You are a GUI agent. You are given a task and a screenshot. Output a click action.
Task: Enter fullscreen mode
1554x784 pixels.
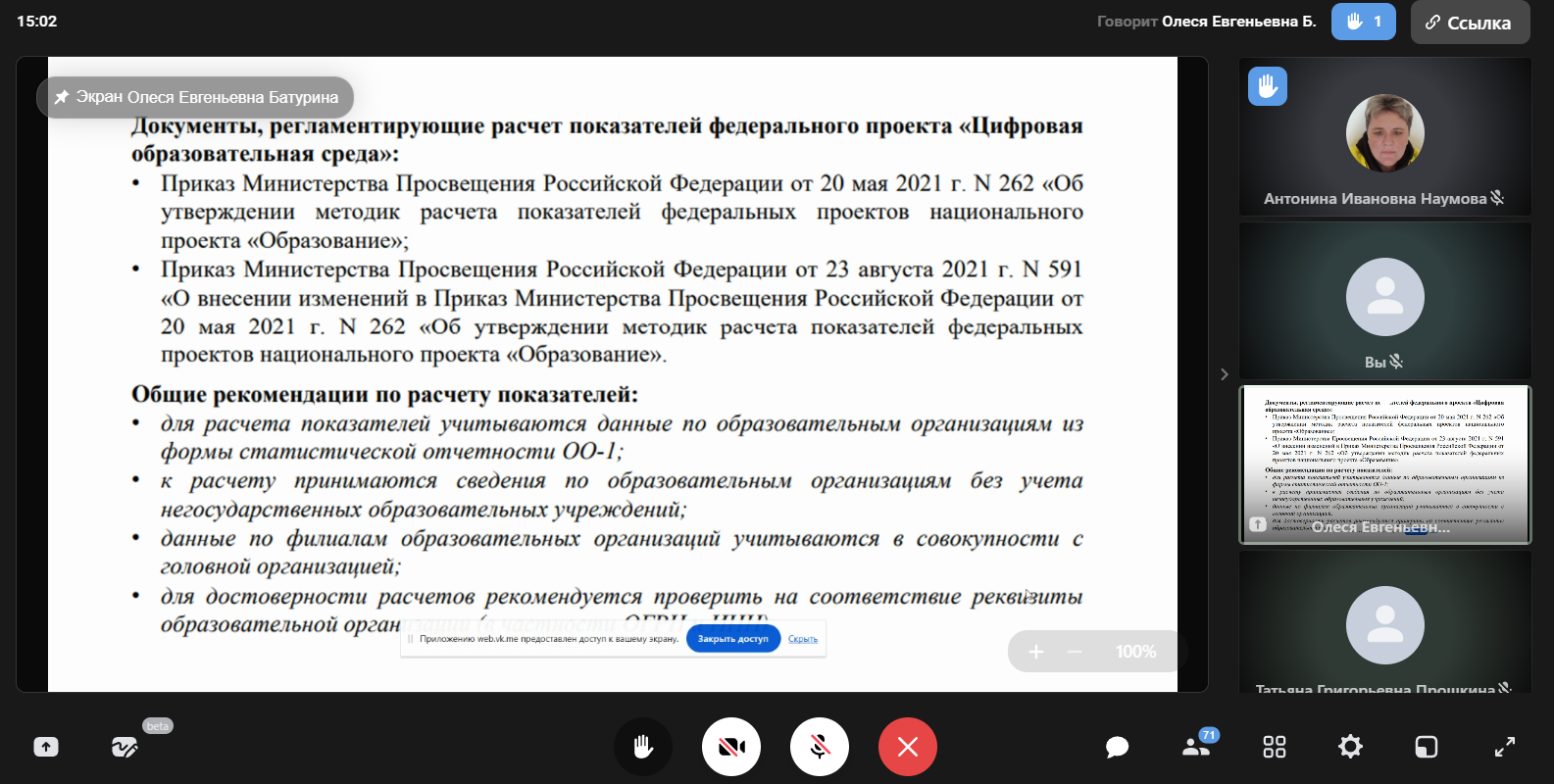[x=1504, y=747]
